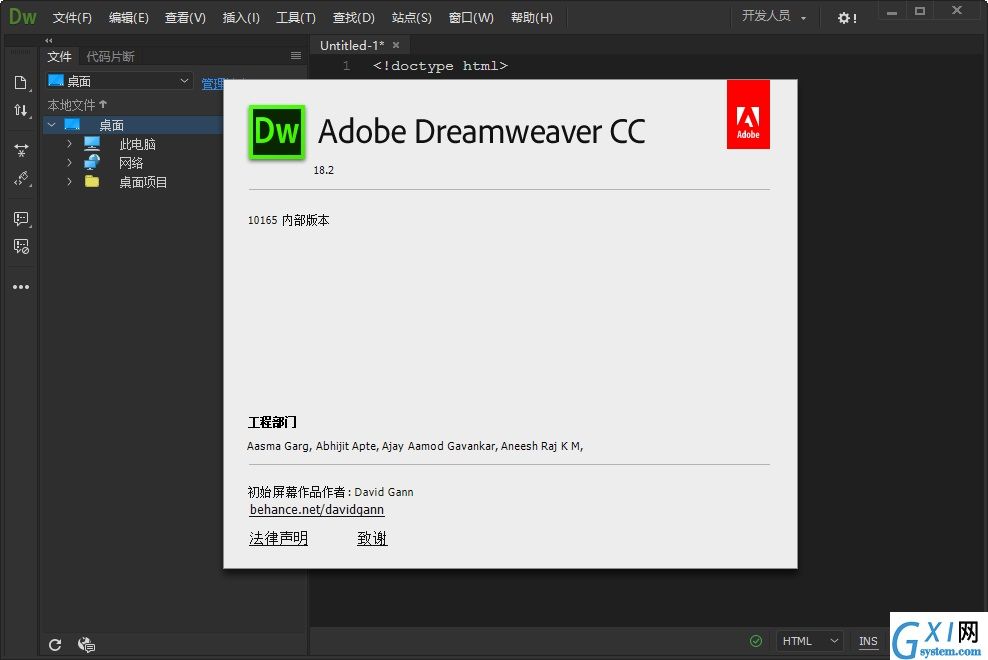This screenshot has width=988, height=660.
Task: Click the Files panel options menu icon
Action: 296,55
